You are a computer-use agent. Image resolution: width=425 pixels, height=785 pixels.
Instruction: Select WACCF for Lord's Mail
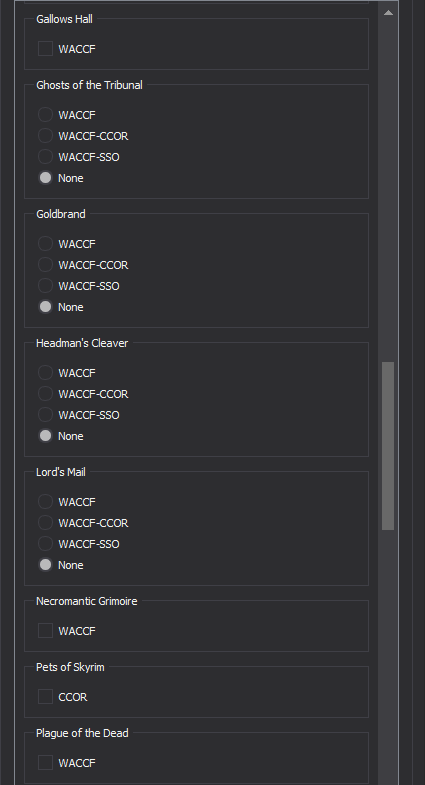coord(46,502)
